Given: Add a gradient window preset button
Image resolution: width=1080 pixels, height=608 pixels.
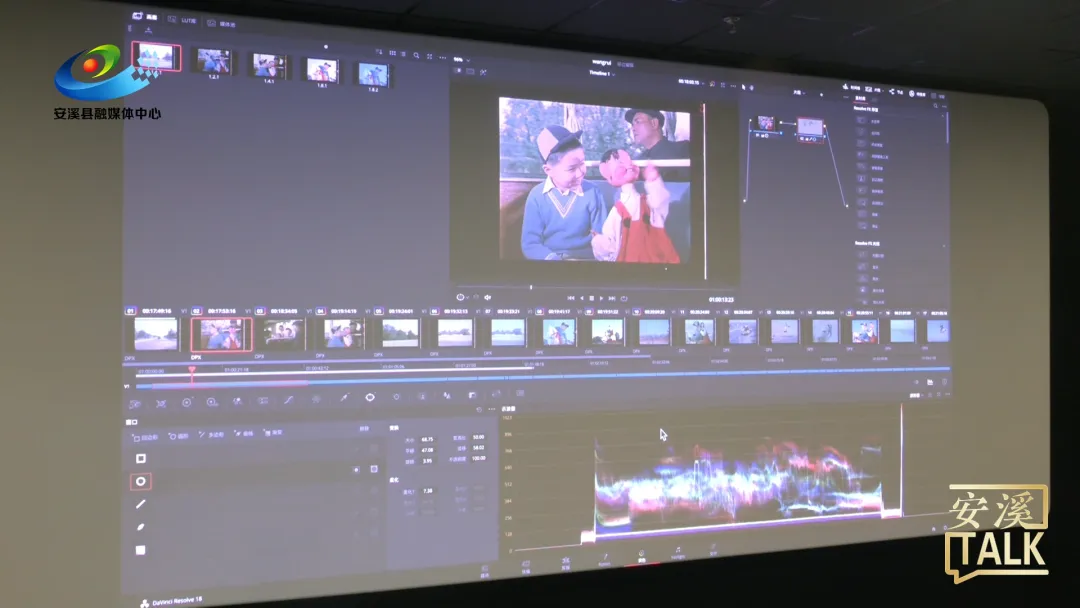Looking at the screenshot, I should 273,432.
